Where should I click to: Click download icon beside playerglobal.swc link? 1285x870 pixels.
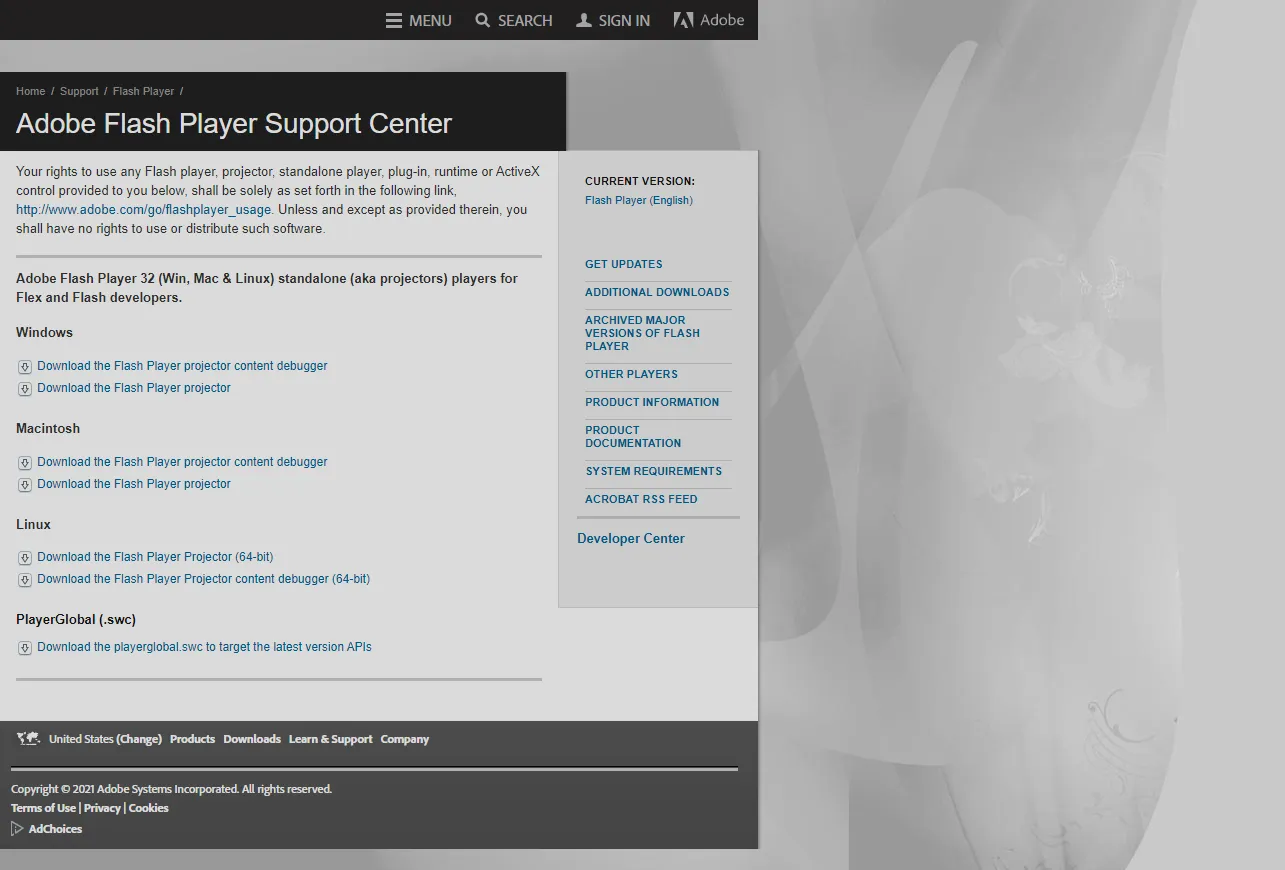click(25, 648)
